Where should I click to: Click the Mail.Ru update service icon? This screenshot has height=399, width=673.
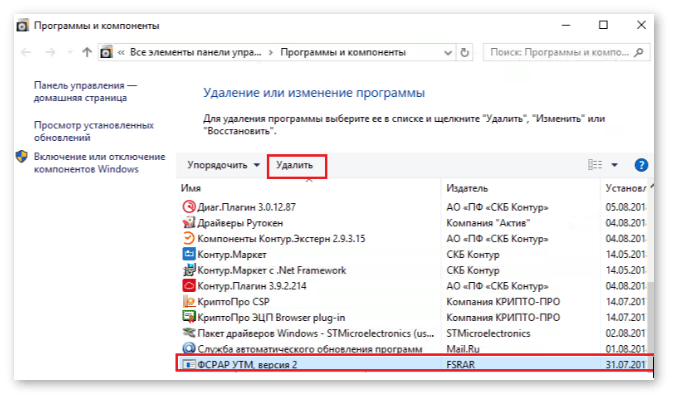click(189, 348)
